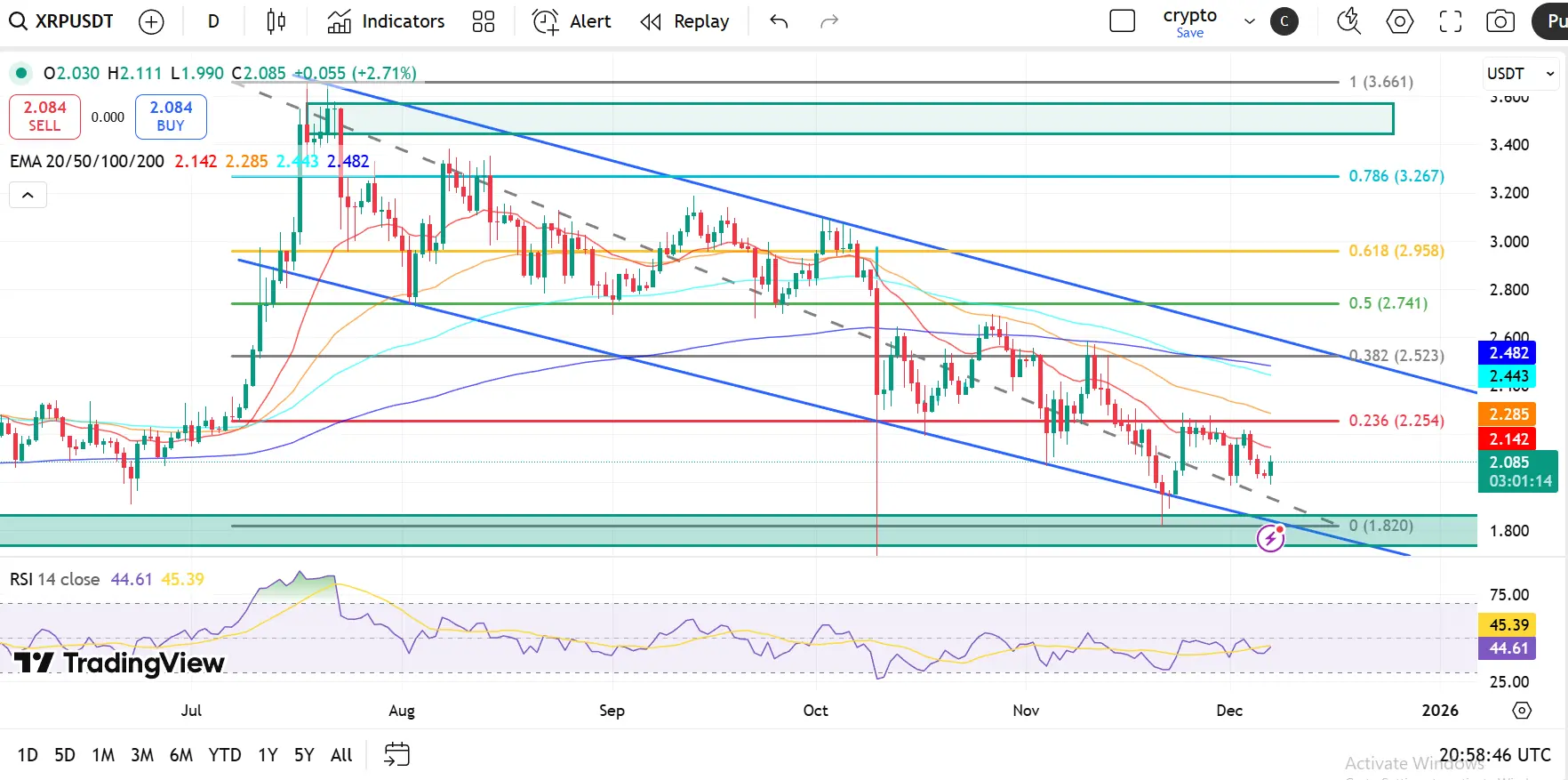The width and height of the screenshot is (1568, 780).
Task: Click the 0.236 (2.254) Fibonacci label
Action: tap(1396, 421)
